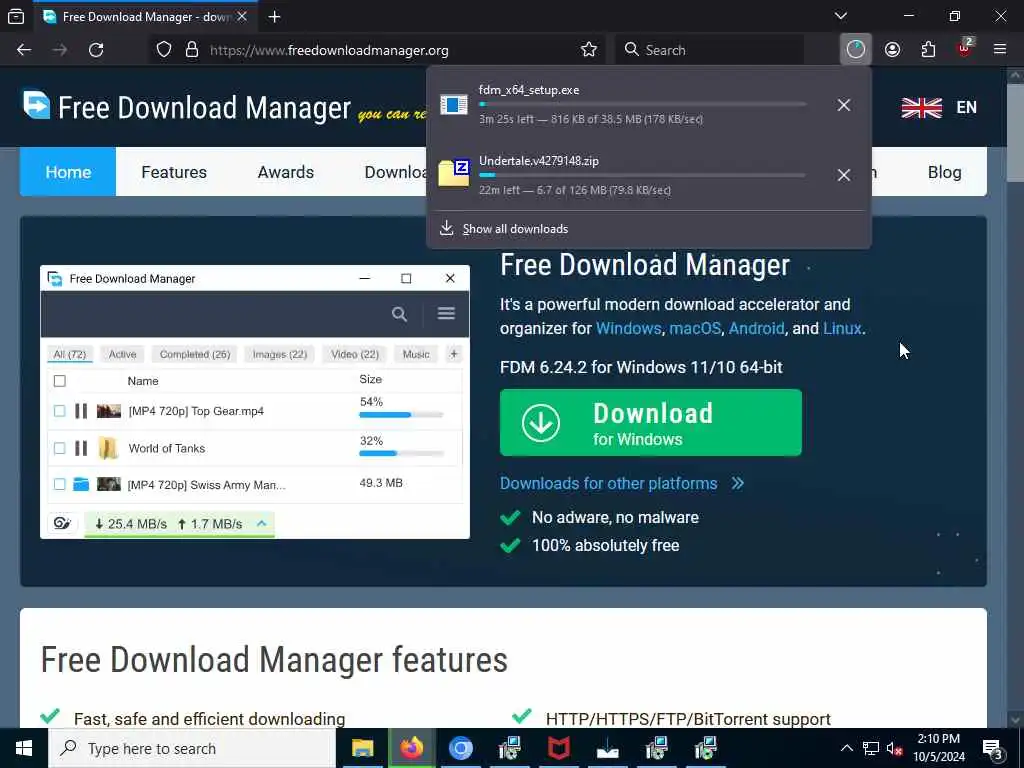
Task: Click Show all downloads
Action: click(515, 229)
